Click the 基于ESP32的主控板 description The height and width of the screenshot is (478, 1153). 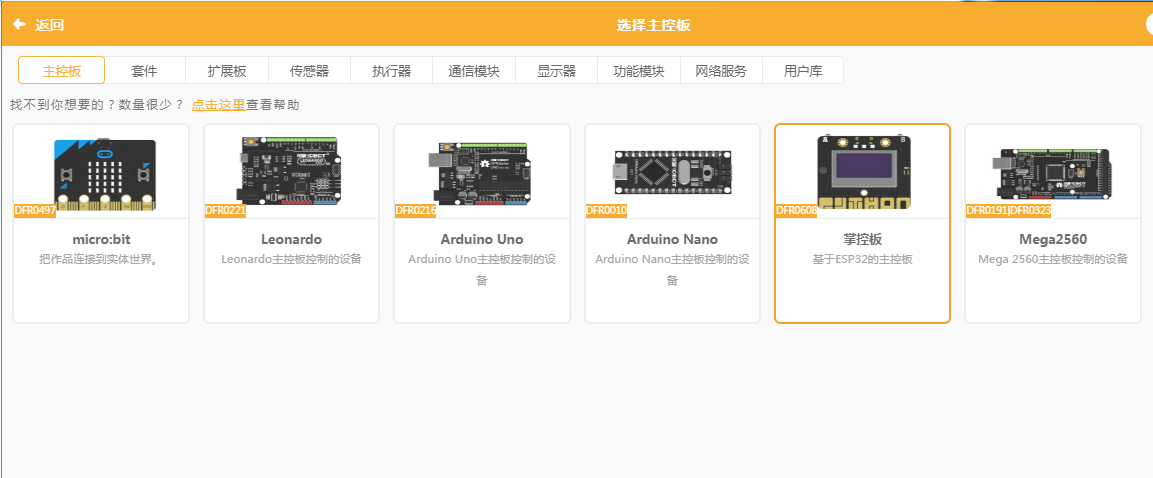tap(863, 260)
